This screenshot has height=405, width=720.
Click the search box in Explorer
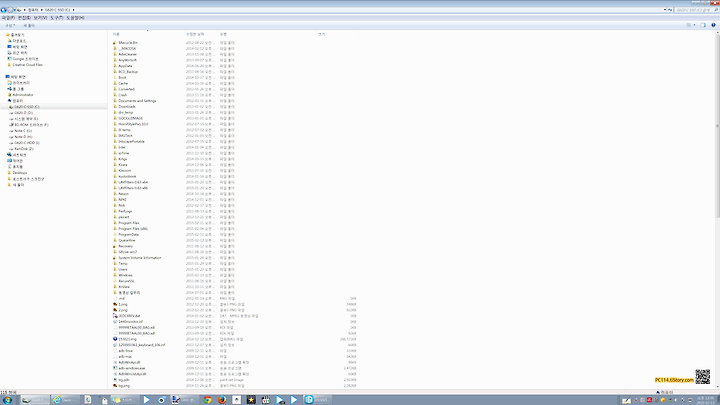click(x=695, y=10)
